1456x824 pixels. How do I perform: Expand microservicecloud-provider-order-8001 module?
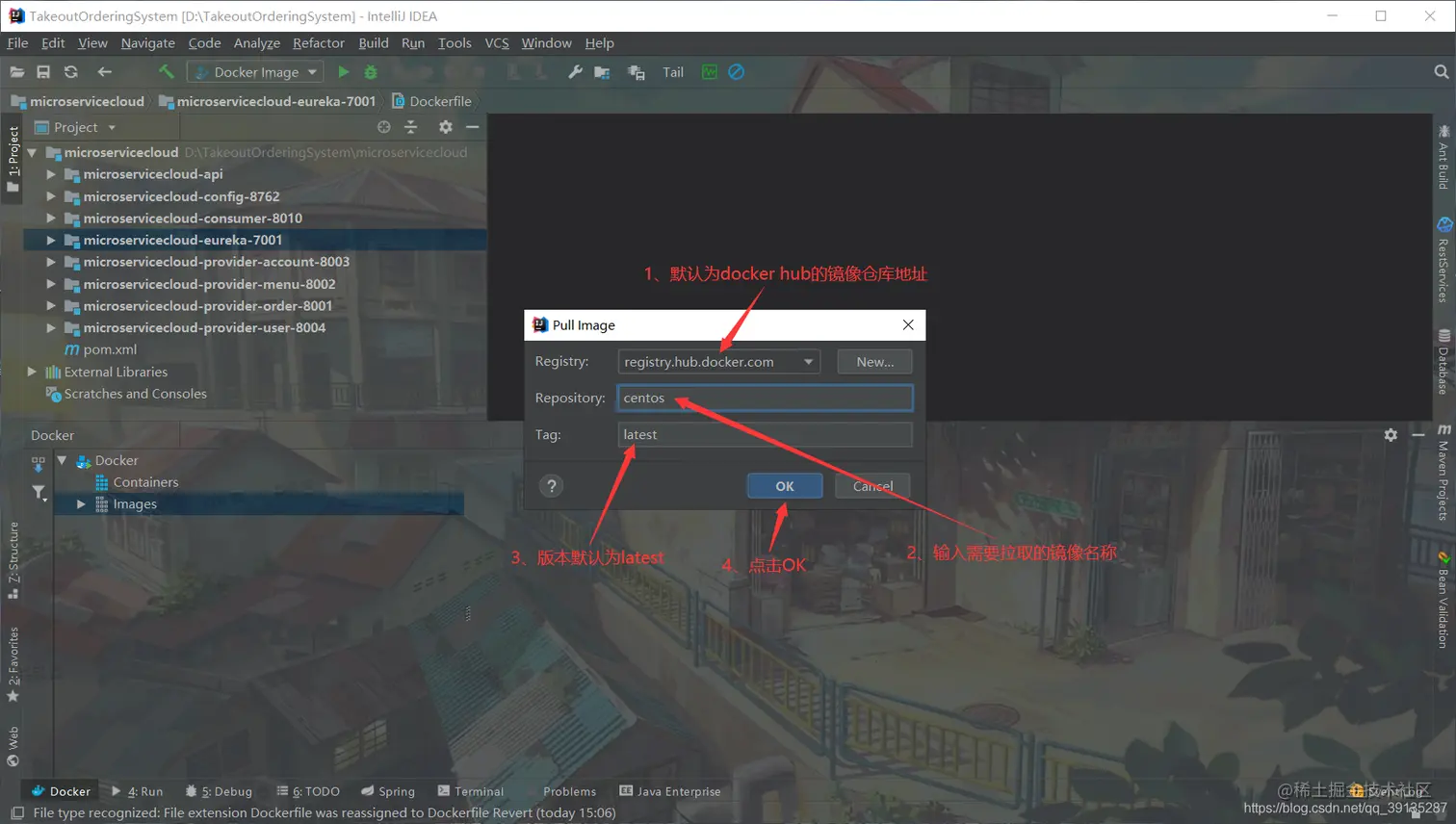point(51,306)
